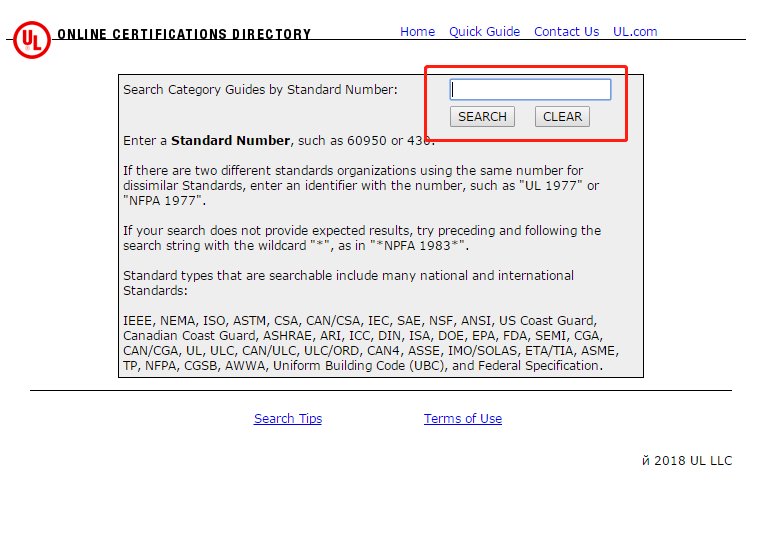
Task: Click the 'Standard types that are searchable' sentence
Action: coord(348,283)
